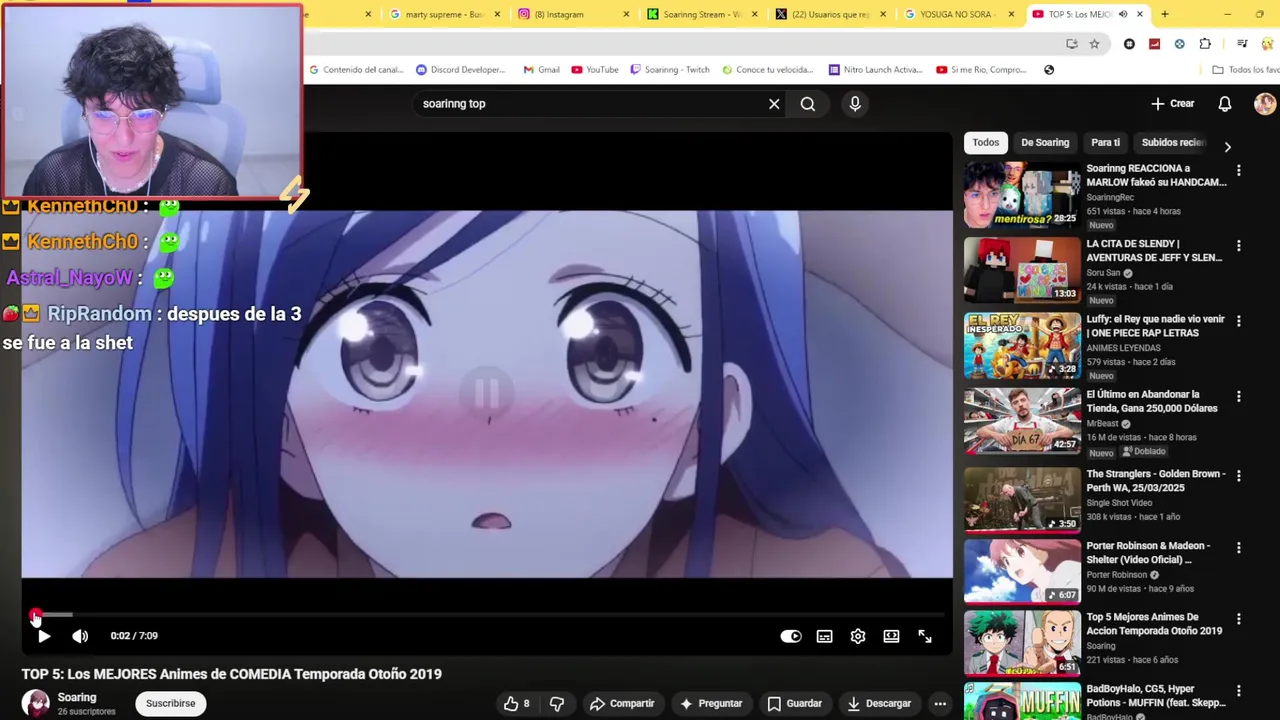The image size is (1280, 720).
Task: Open options for 'BadBoyHalo, CG5' MUFFIN video
Action: pos(1239,691)
